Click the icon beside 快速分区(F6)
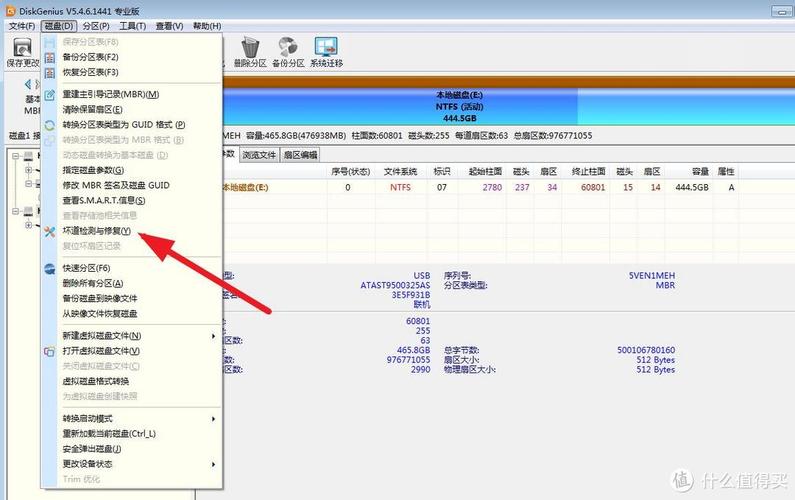The image size is (795, 500). click(50, 269)
